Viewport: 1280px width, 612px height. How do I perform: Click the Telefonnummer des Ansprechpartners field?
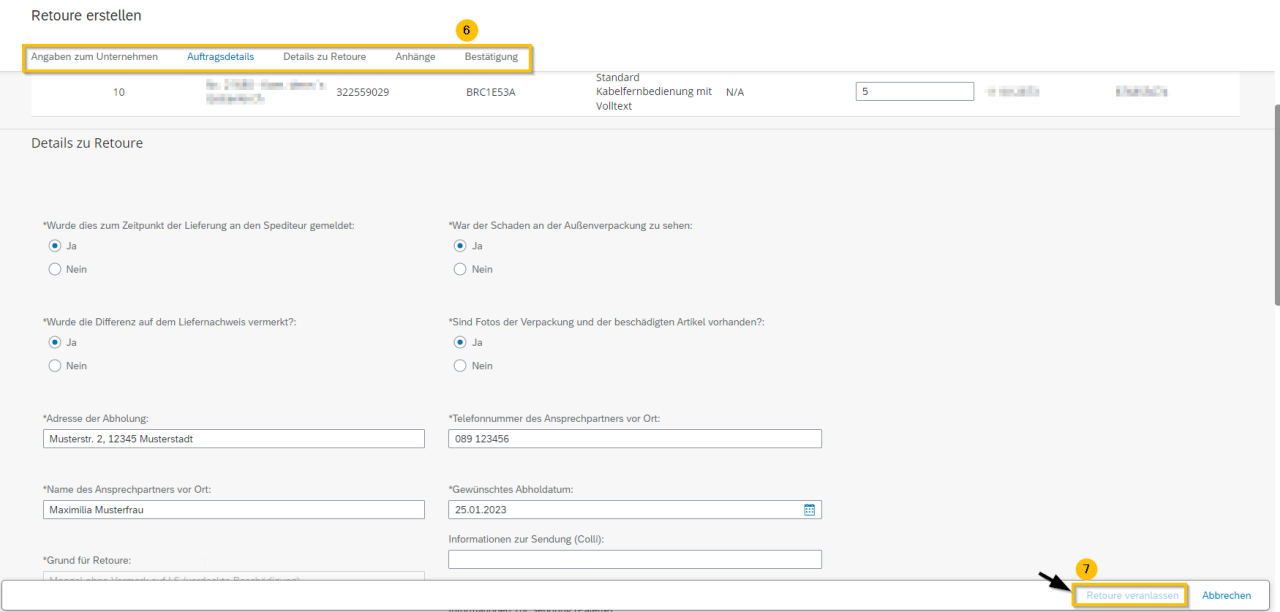(x=635, y=439)
